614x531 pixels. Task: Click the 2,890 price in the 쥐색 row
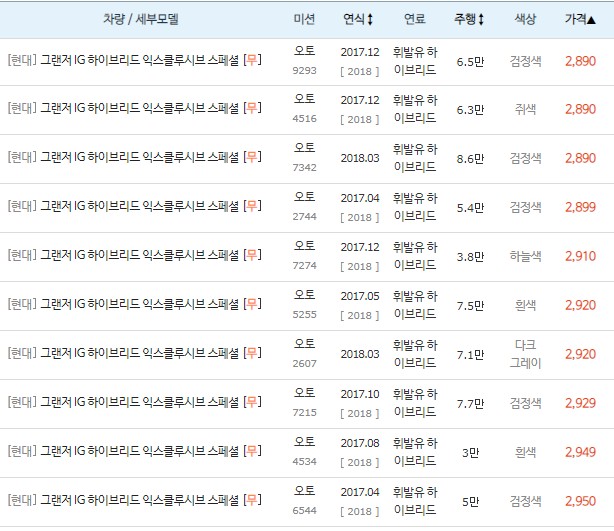coord(580,109)
